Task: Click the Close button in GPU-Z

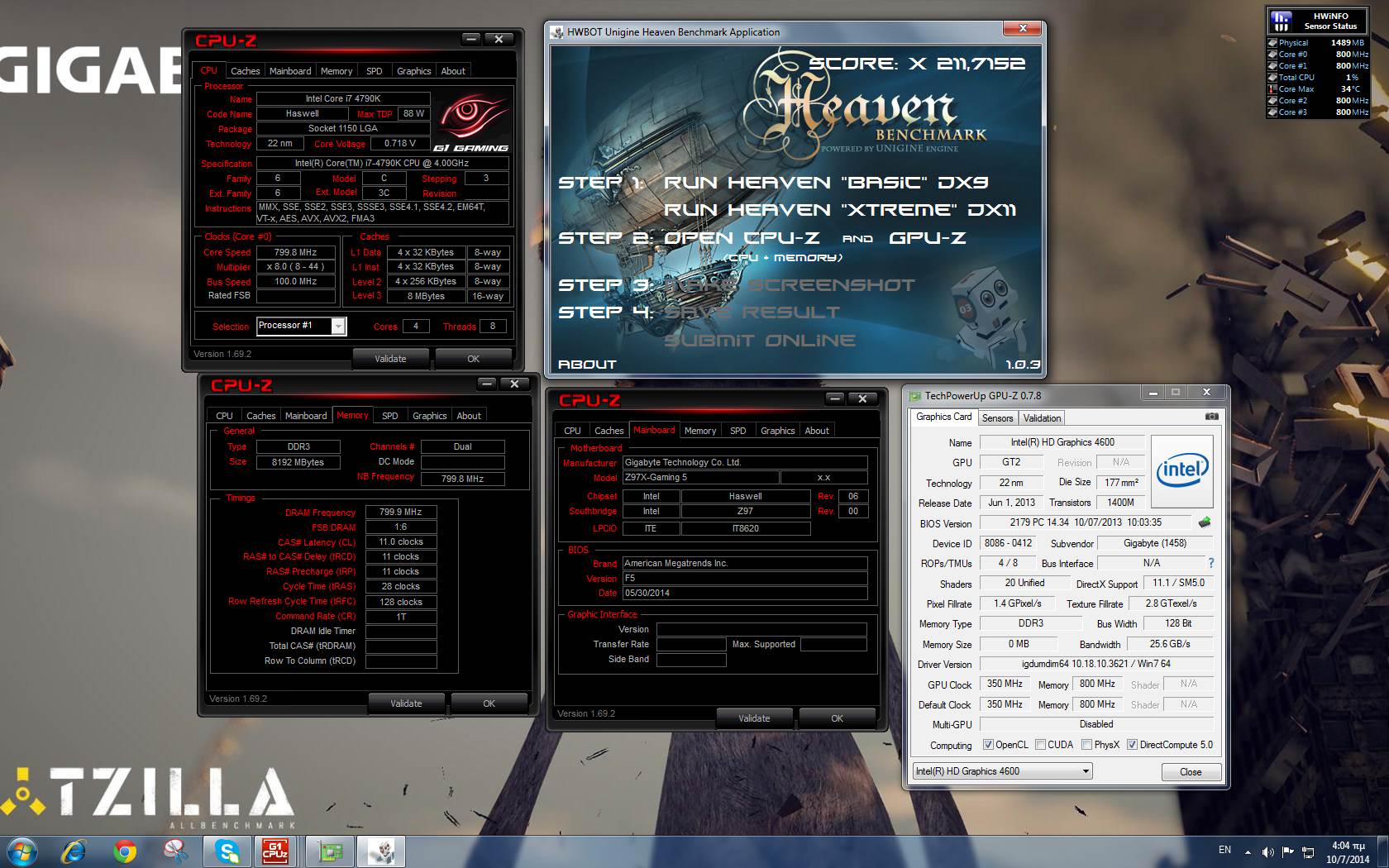Action: (1191, 772)
